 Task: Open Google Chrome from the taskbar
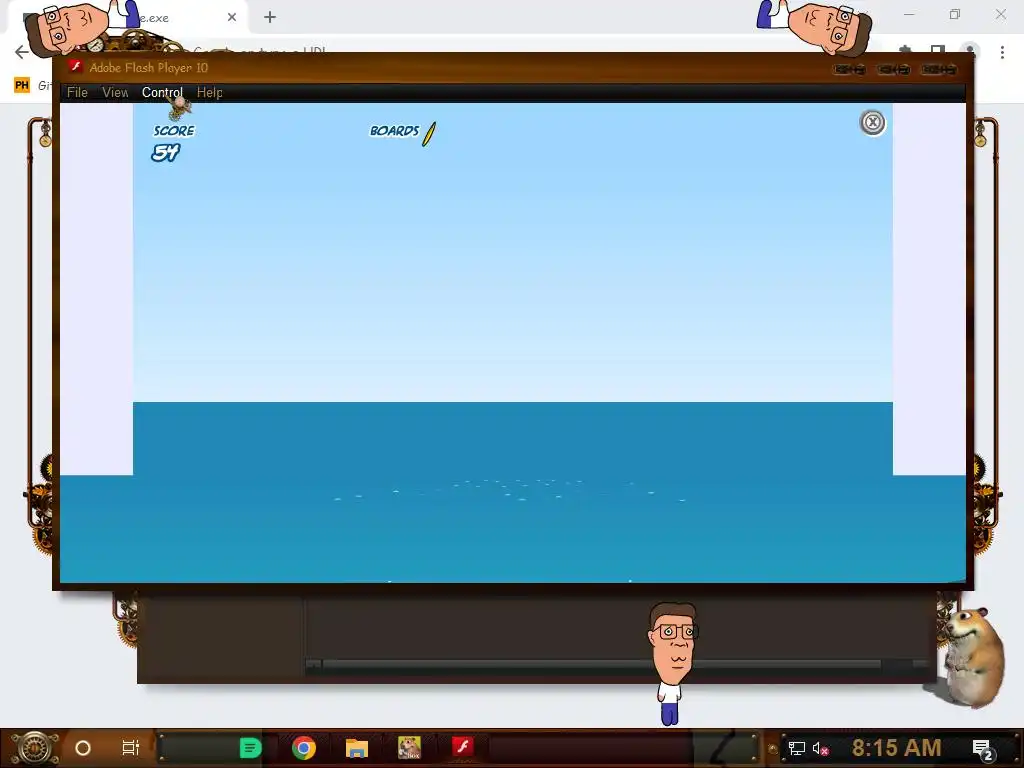[304, 748]
